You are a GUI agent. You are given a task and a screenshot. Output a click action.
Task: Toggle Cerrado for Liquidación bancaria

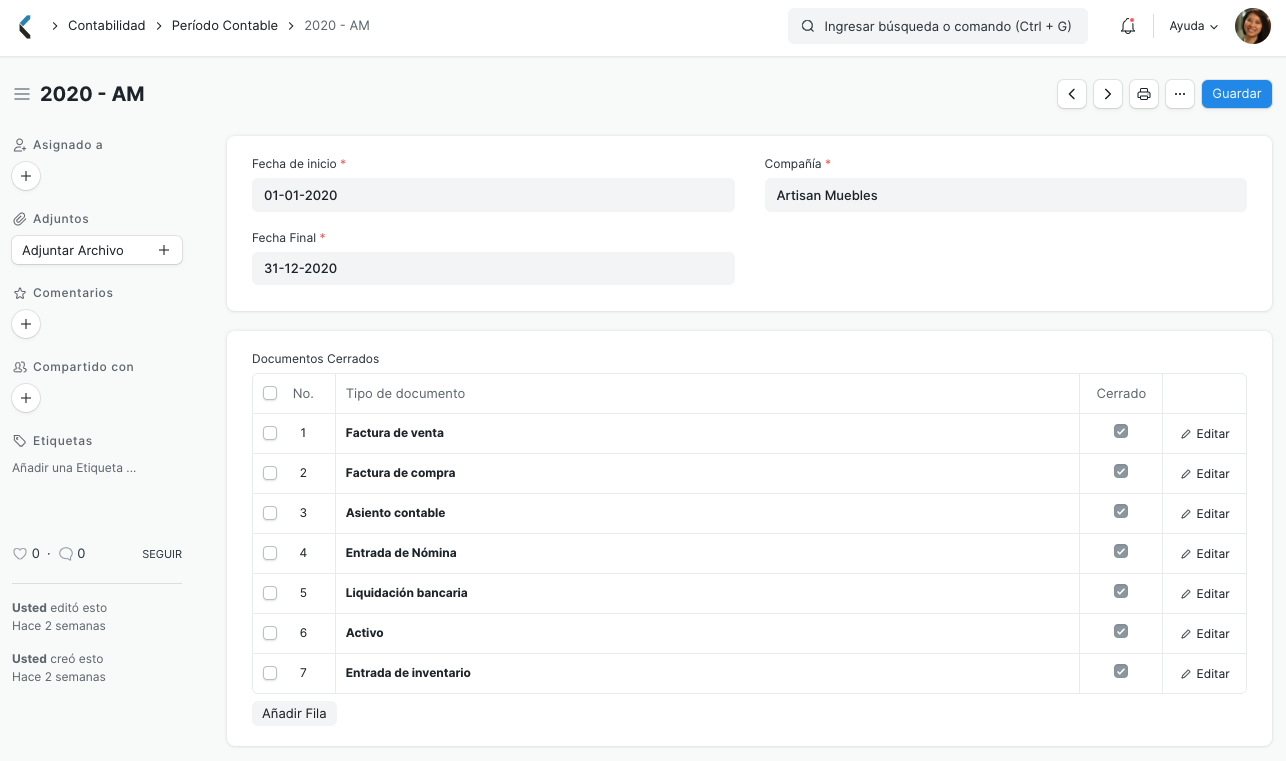1121,591
